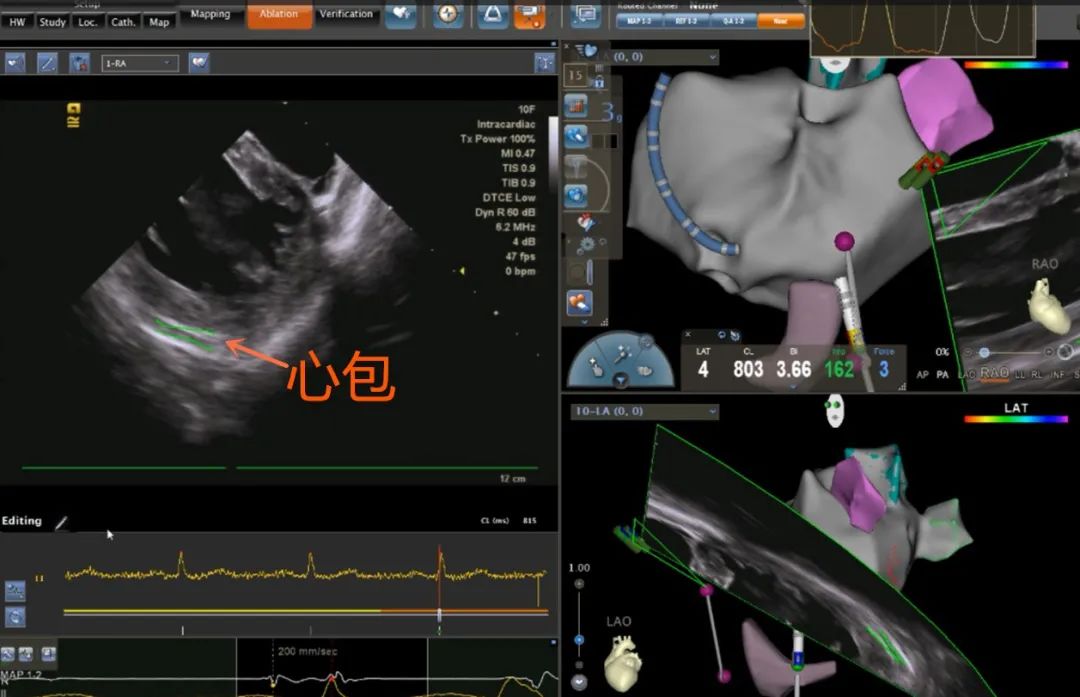Click the message screen icon near Routed Channel

pyautogui.click(x=585, y=14)
